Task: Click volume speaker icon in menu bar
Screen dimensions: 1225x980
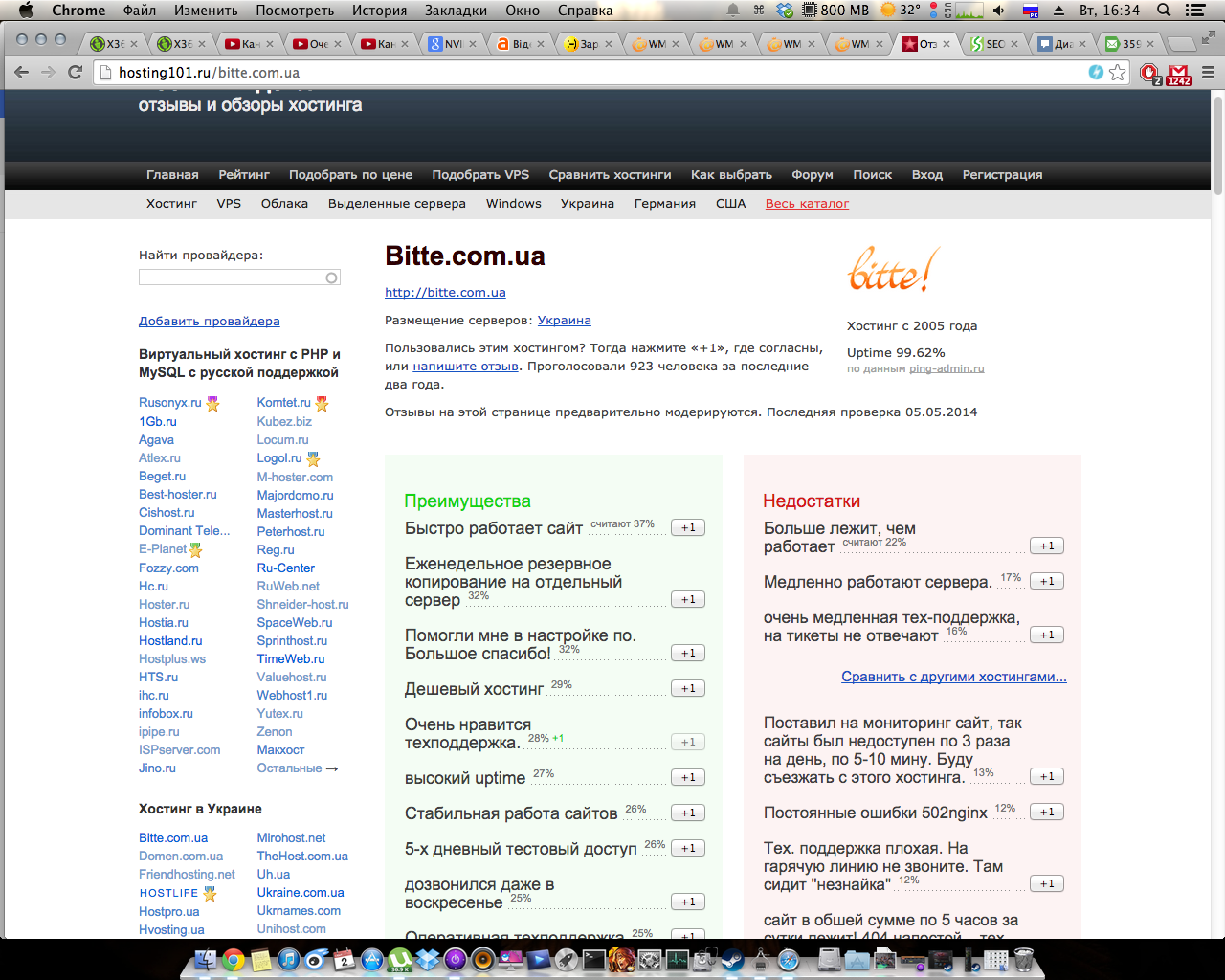Action: pyautogui.click(x=999, y=11)
